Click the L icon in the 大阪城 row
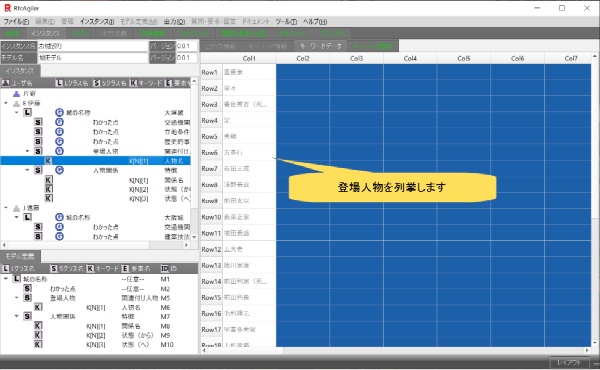Image resolution: width=600 pixels, height=370 pixels. pyautogui.click(x=27, y=217)
